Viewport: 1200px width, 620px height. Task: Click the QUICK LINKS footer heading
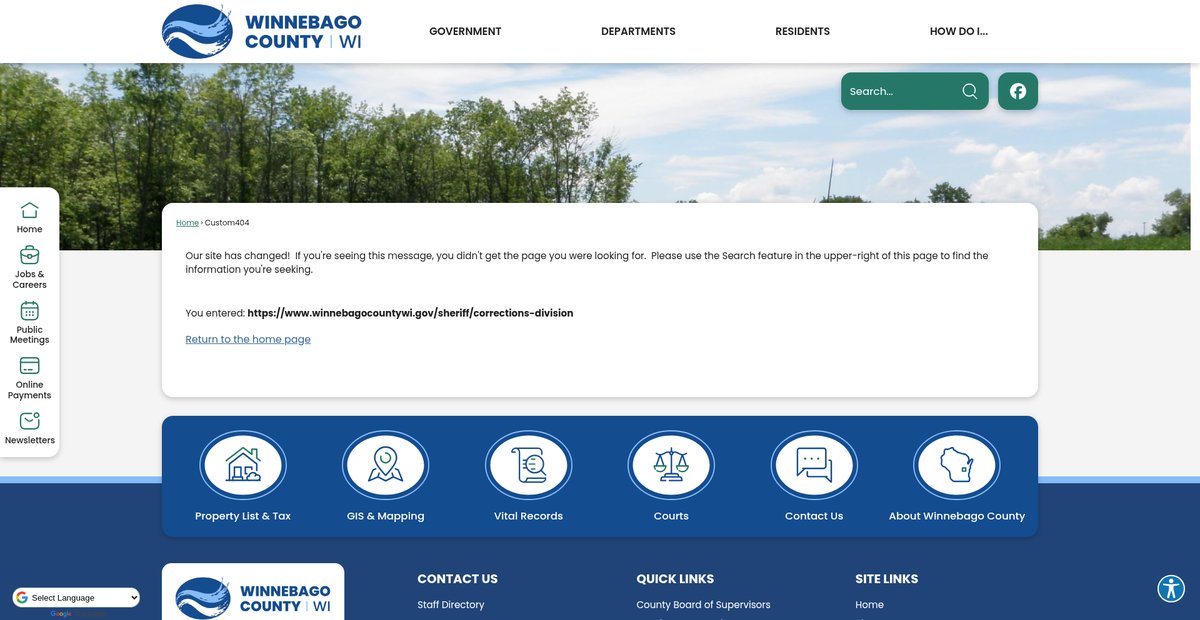point(675,579)
